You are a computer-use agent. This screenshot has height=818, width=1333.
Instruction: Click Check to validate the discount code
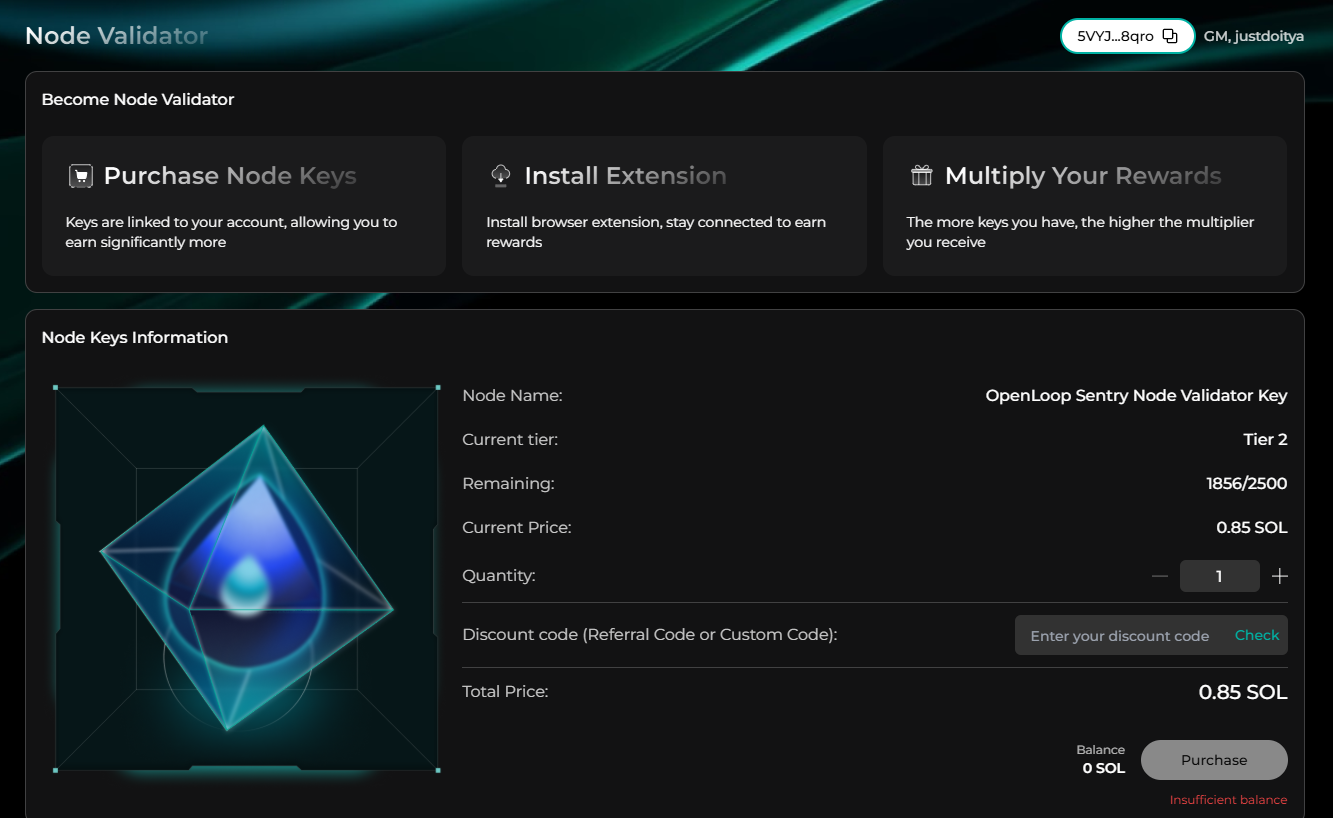click(x=1257, y=635)
